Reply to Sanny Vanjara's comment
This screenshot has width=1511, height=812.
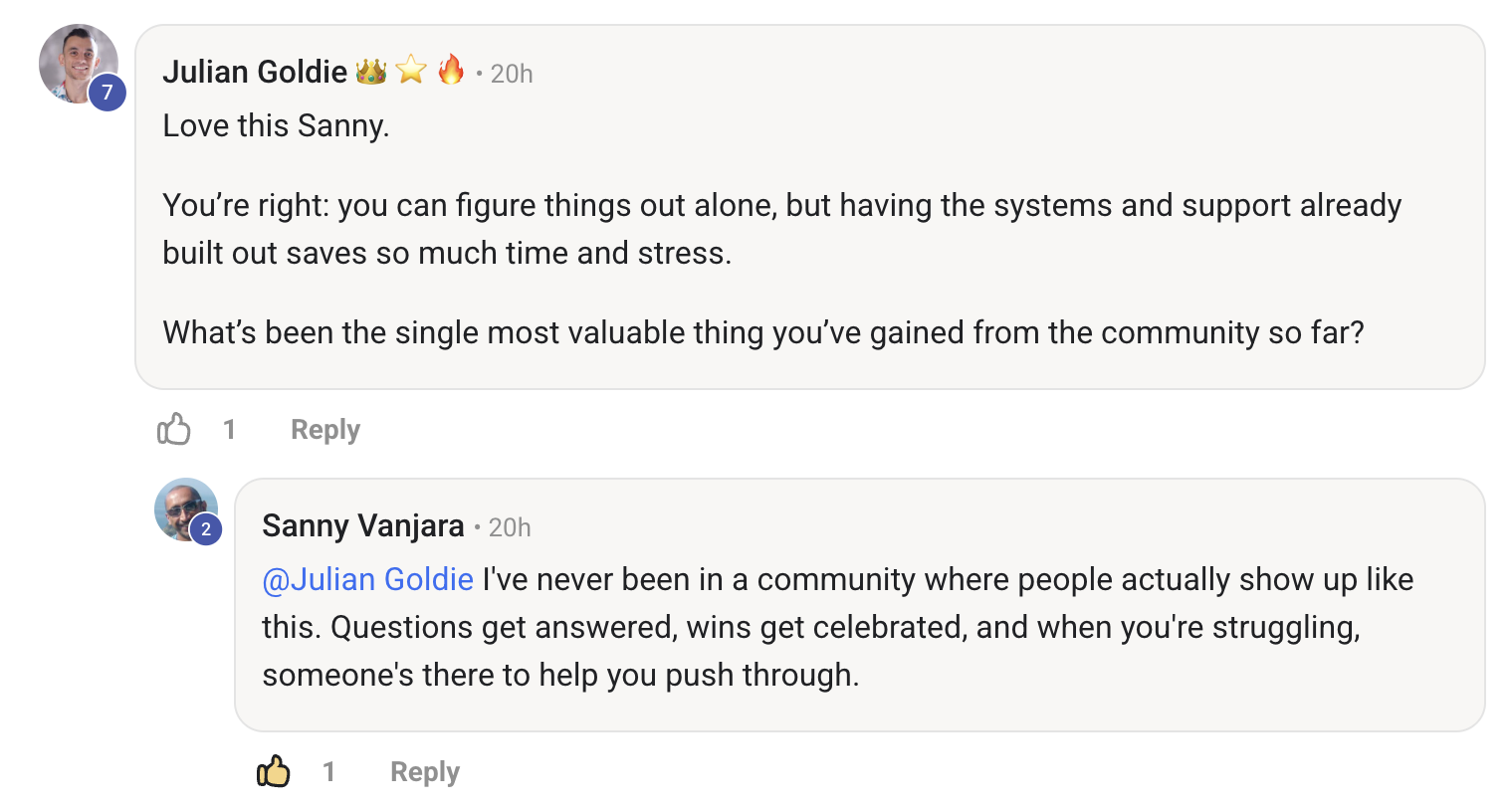425,772
